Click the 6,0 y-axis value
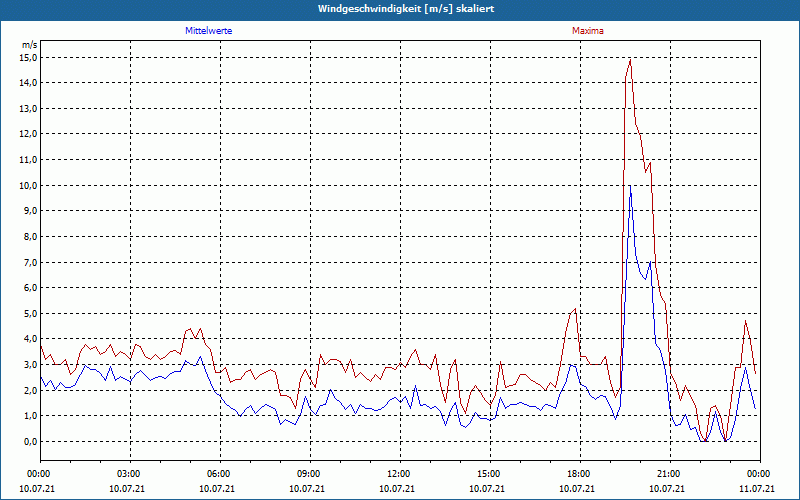The width and height of the screenshot is (800, 500). coord(31,288)
